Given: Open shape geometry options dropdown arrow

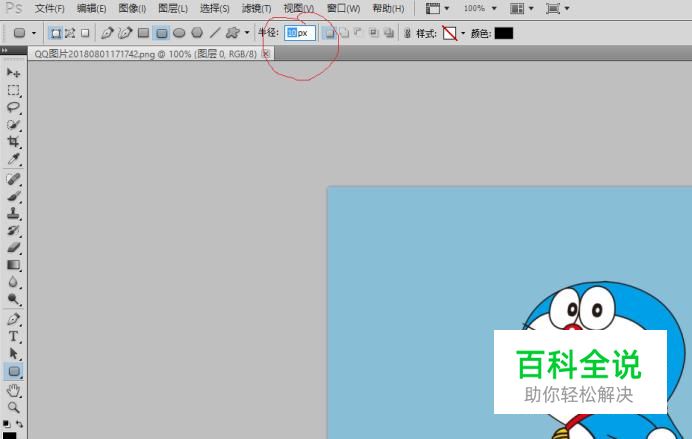Looking at the screenshot, I should (x=247, y=33).
